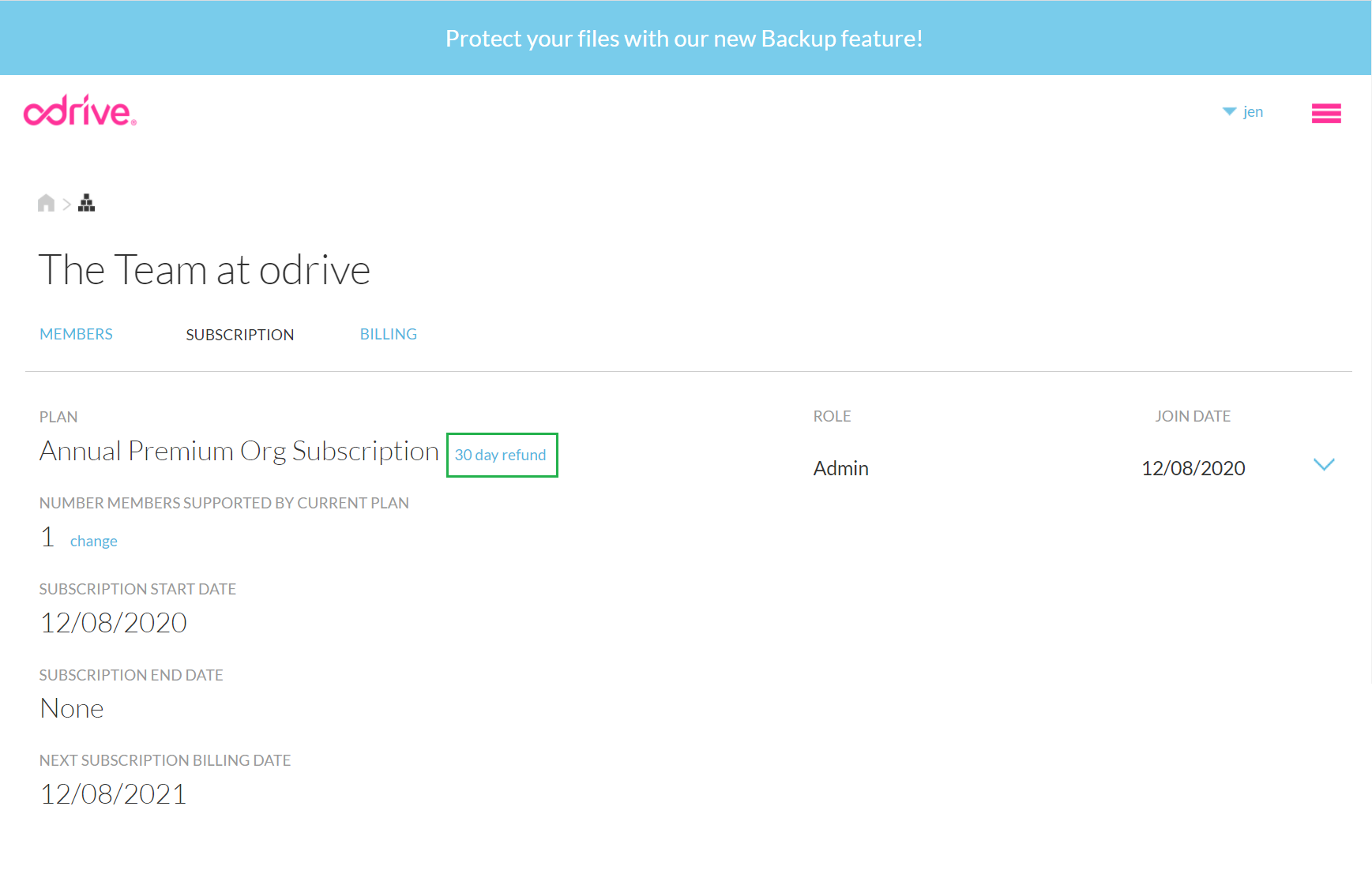The image size is (1372, 870).
Task: Go to home via breadcrumb icon
Action: [x=46, y=204]
